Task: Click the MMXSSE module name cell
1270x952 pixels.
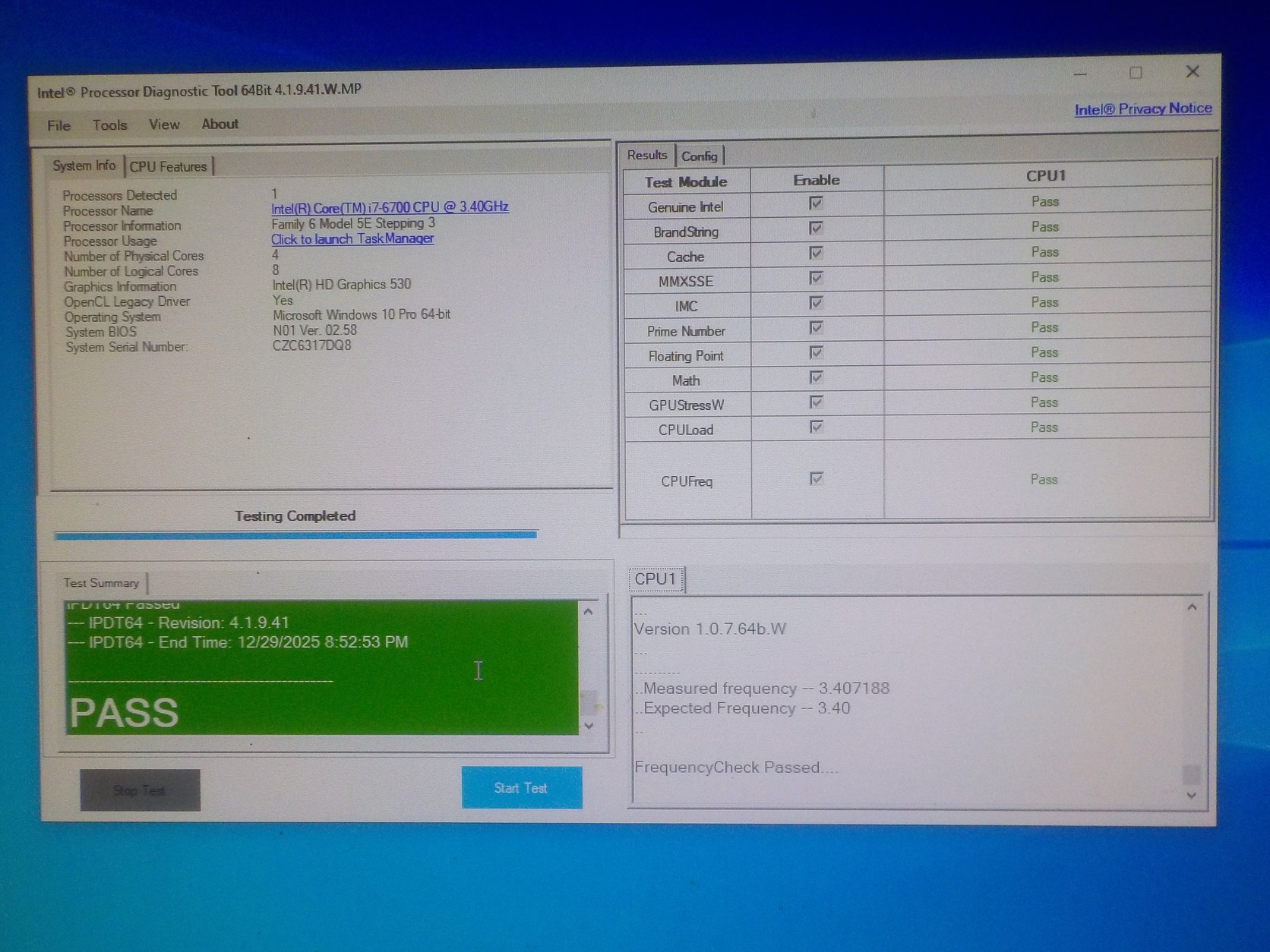Action: pos(687,282)
